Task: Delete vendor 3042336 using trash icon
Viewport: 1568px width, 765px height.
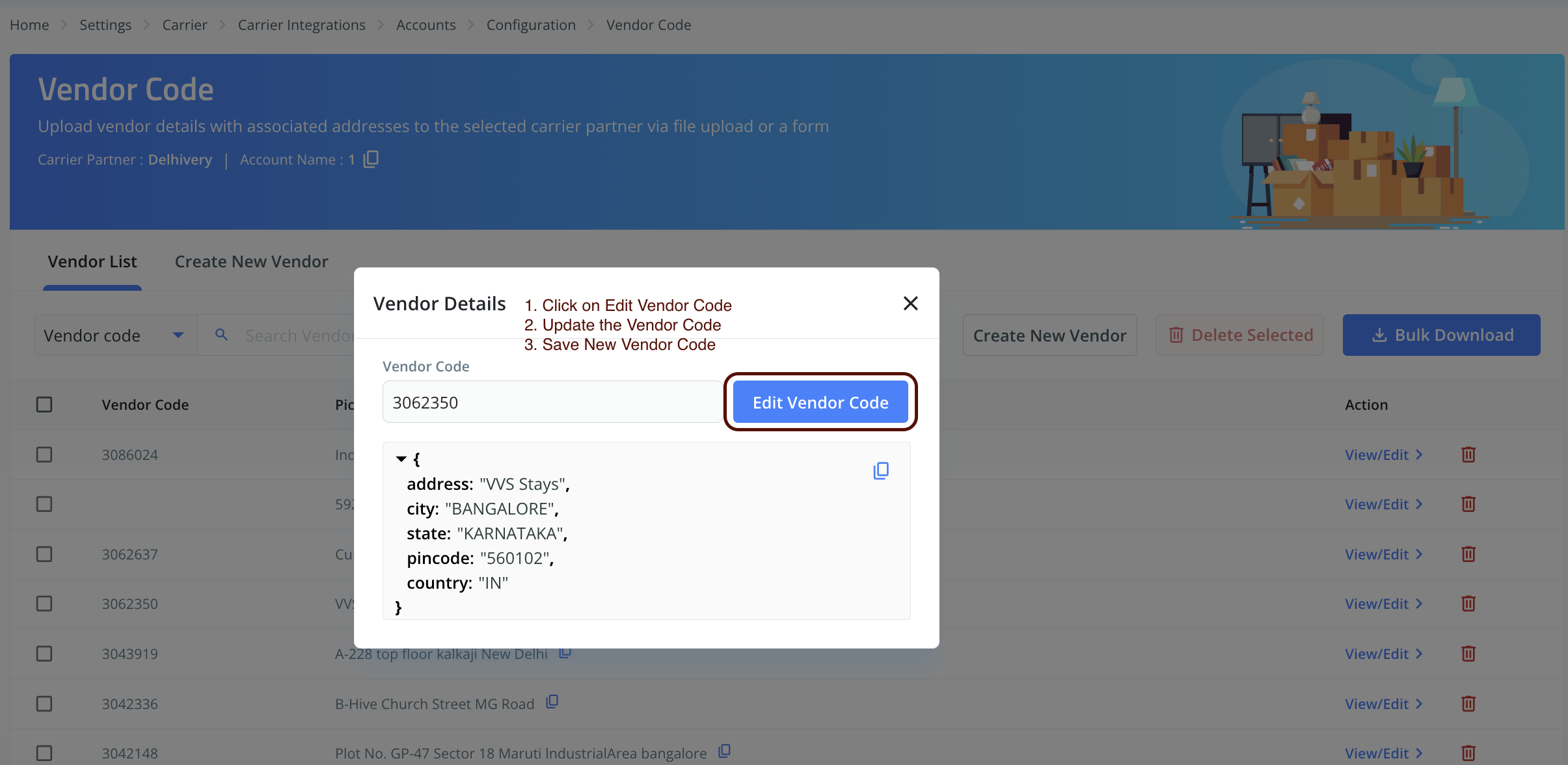Action: click(1468, 704)
